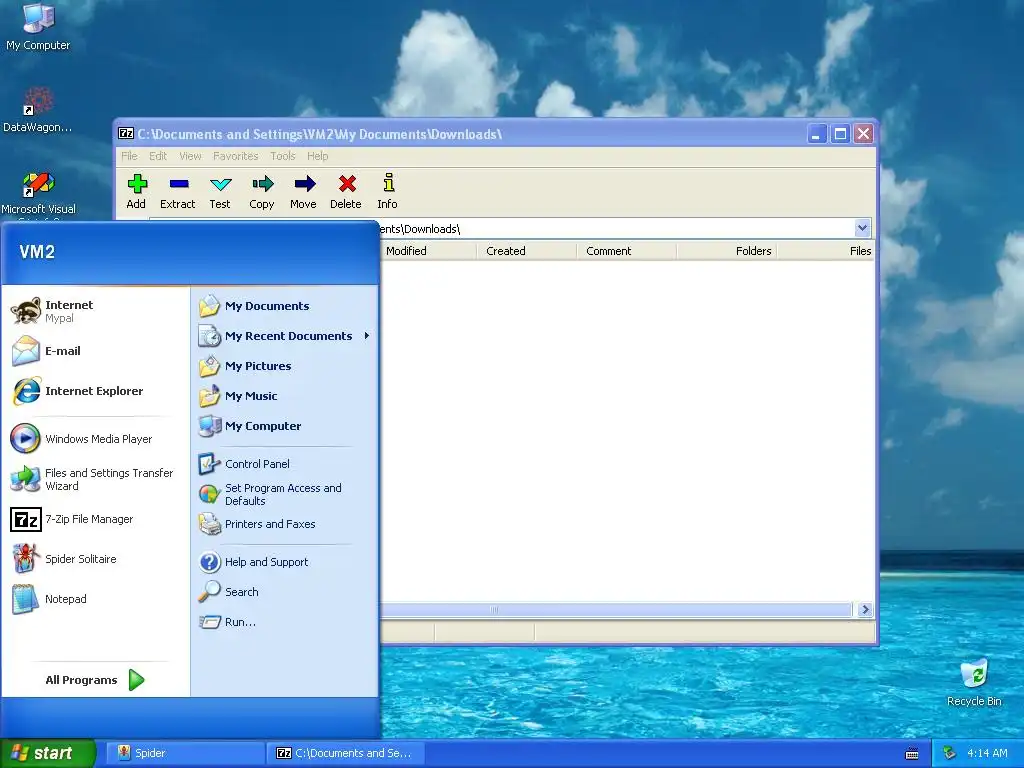Open Search from Start menu
Screen dimensions: 1024x768
coord(229,592)
